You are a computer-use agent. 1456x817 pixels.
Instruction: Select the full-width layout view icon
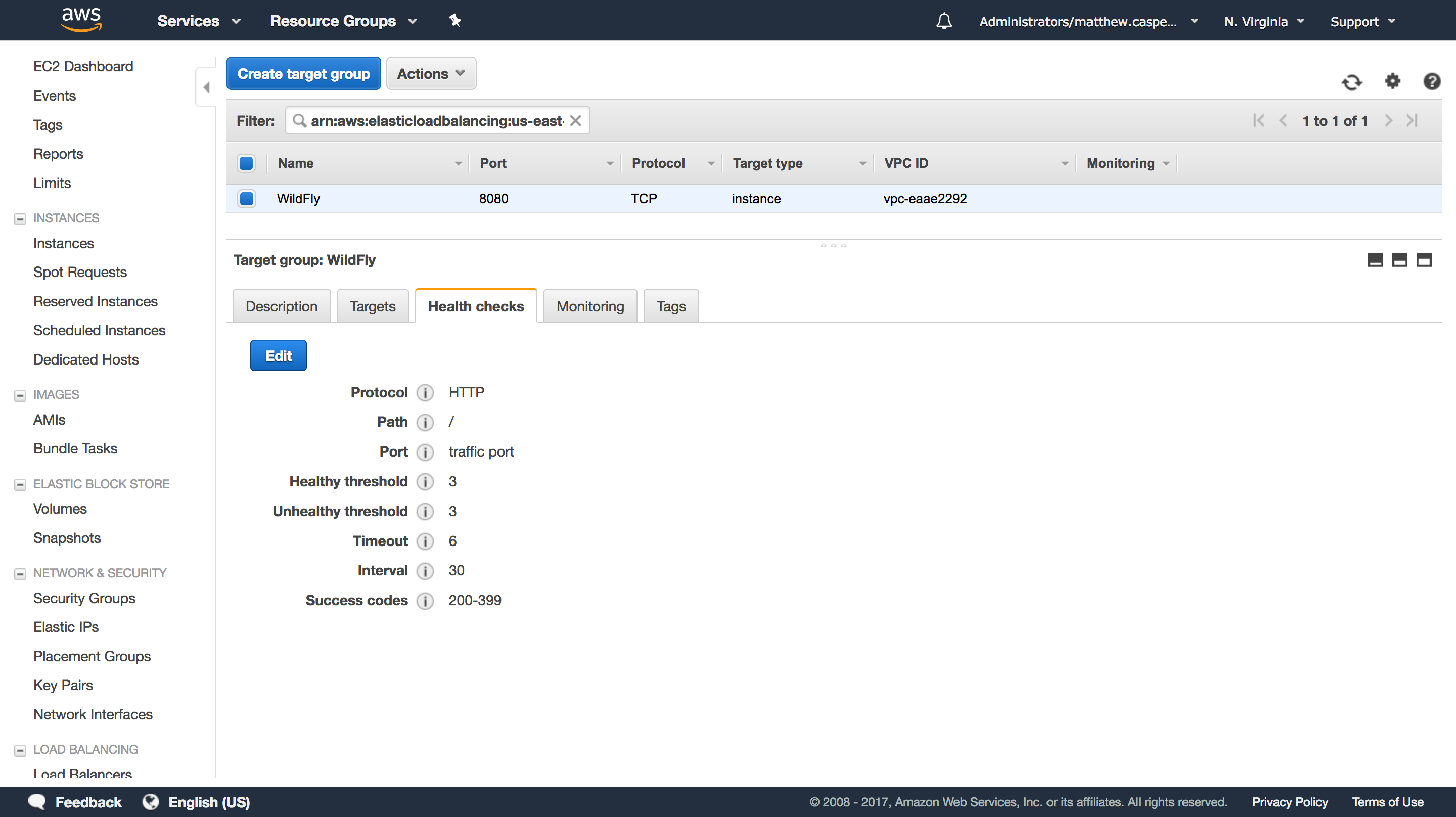click(x=1424, y=260)
